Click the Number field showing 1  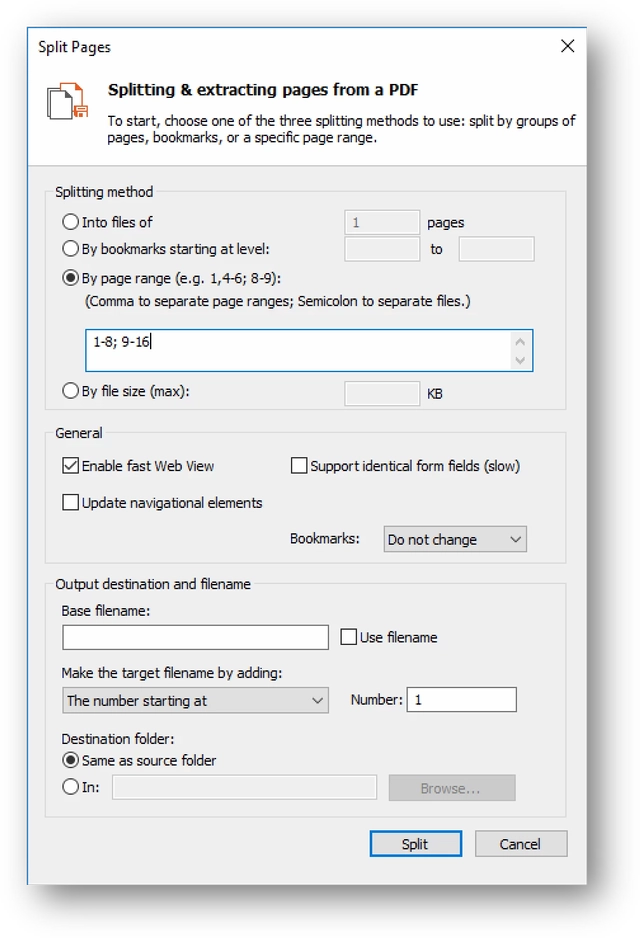coord(461,700)
